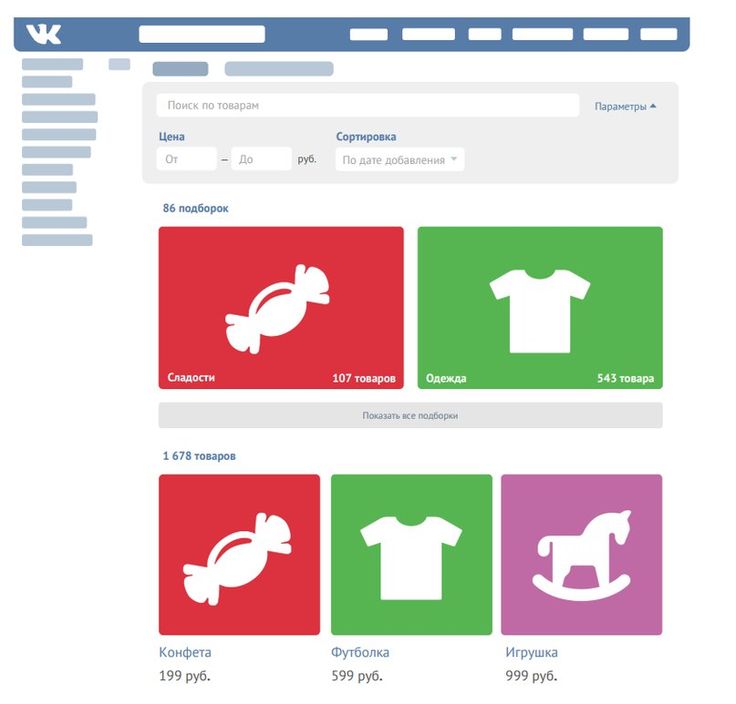Screen dimensions: 736x704
Task: Click the header search box
Action: coord(202,34)
